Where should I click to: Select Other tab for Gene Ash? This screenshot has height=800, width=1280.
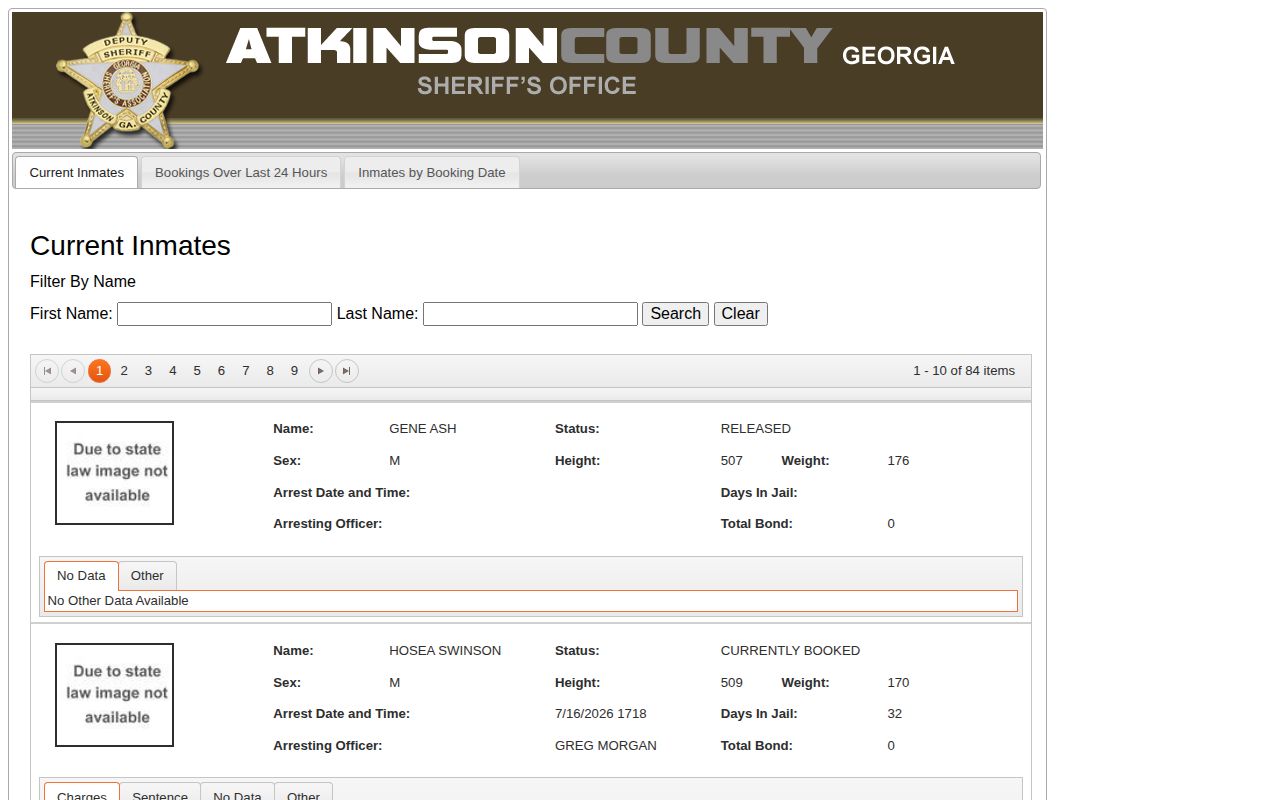click(147, 576)
